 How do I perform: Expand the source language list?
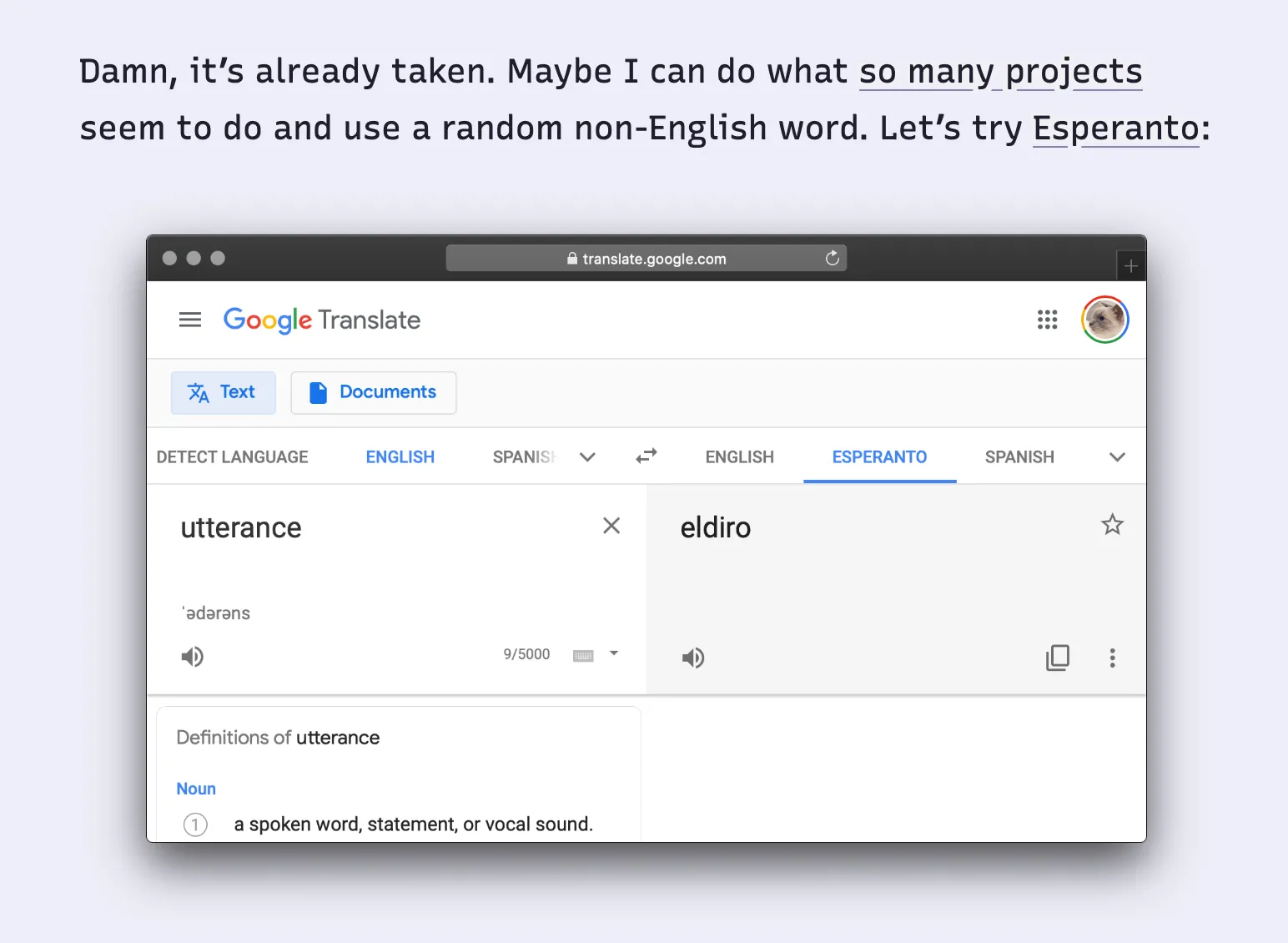click(x=587, y=457)
